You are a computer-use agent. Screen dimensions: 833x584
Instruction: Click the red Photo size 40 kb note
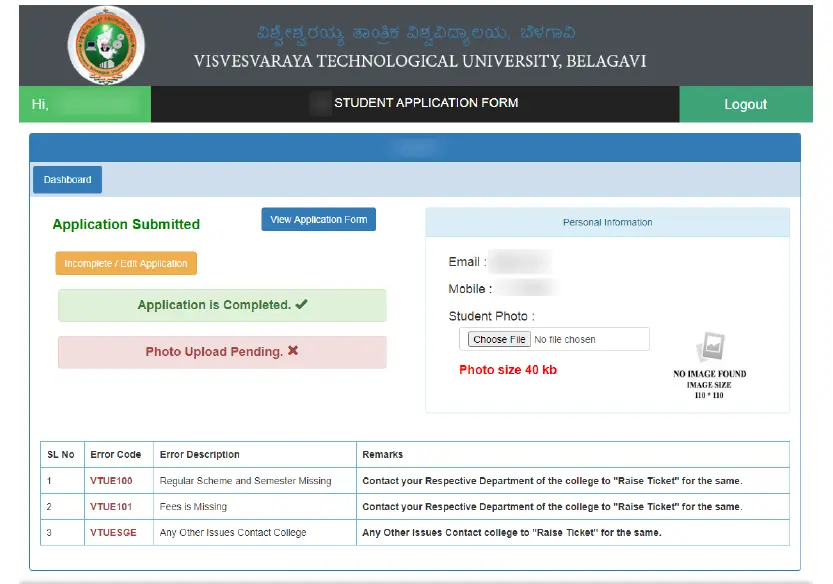coord(508,370)
